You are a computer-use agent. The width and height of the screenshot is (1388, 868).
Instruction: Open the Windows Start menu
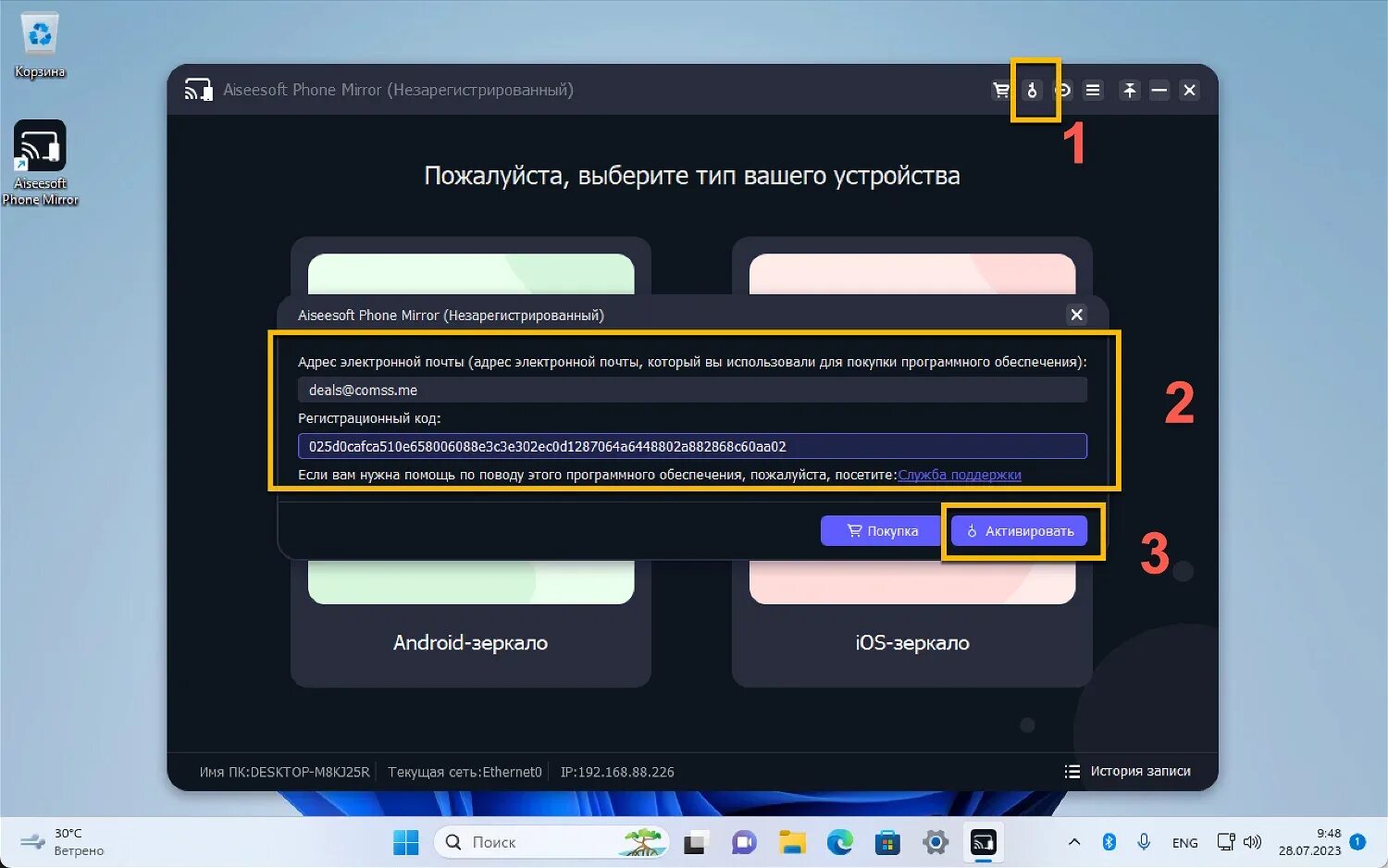click(x=405, y=842)
